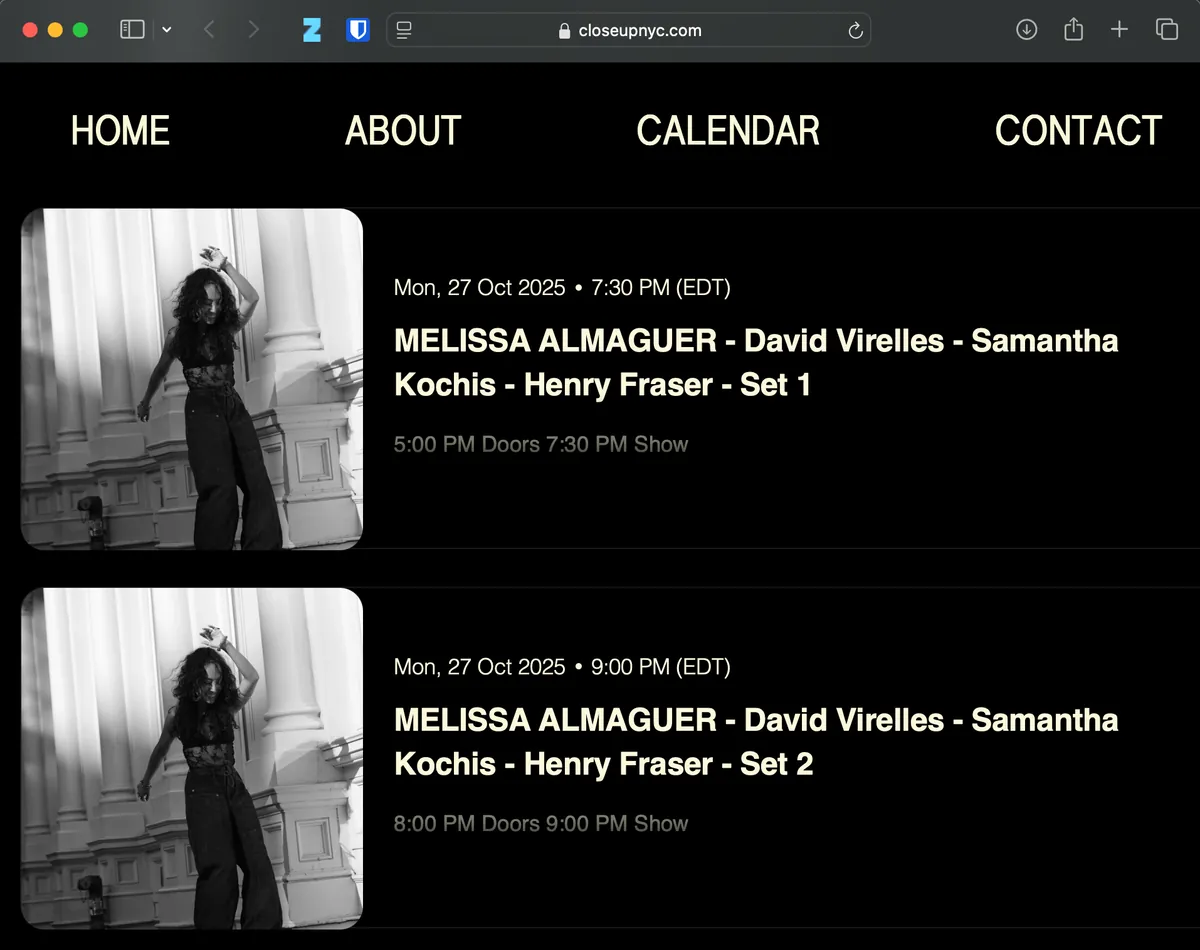Go to the CALENDAR page
The image size is (1200, 950).
click(x=728, y=131)
